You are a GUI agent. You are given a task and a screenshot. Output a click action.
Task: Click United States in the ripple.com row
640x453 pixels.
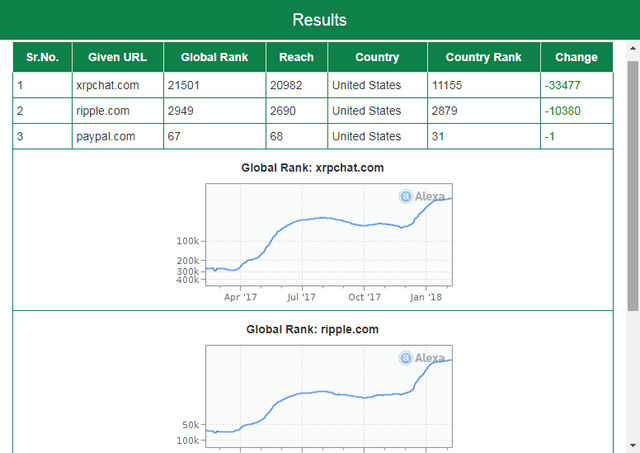tap(367, 111)
